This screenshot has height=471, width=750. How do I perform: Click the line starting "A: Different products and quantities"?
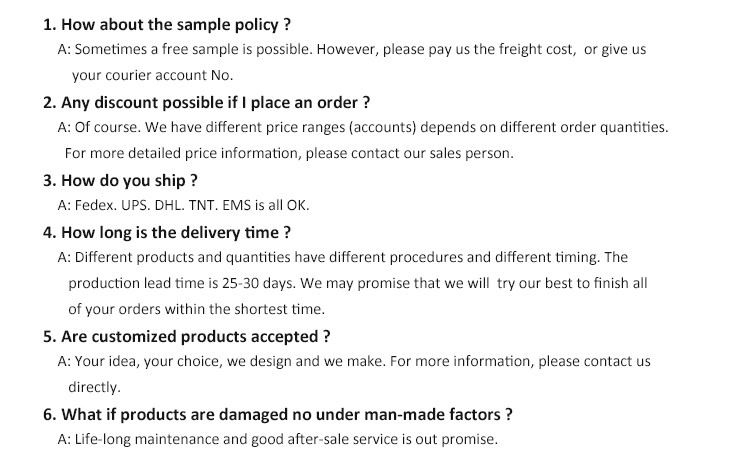pos(343,258)
